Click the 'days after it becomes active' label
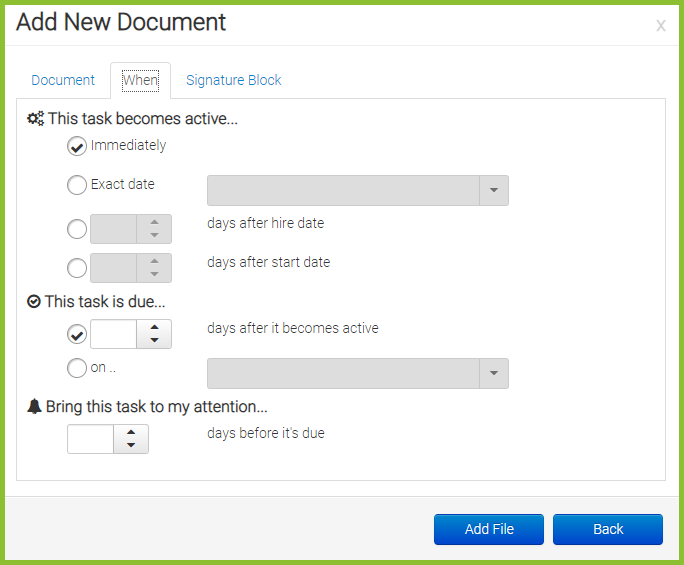 (293, 328)
